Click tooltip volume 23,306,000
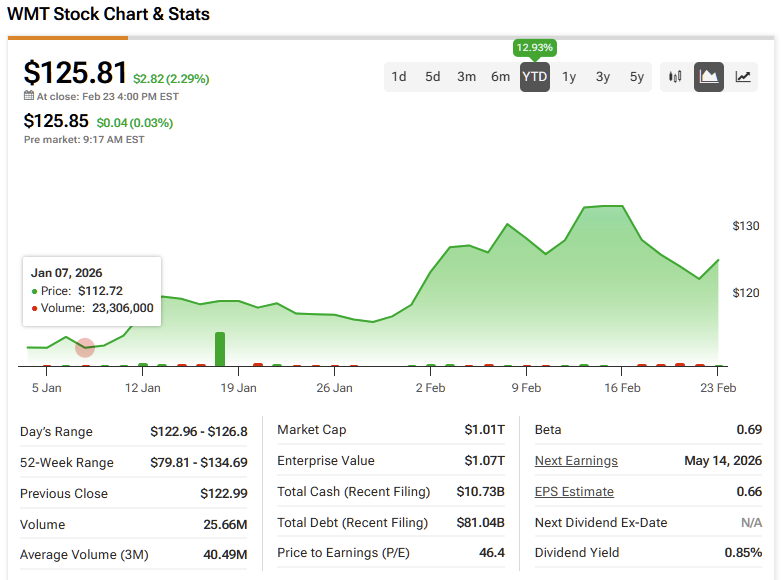The width and height of the screenshot is (782, 580). coord(123,308)
